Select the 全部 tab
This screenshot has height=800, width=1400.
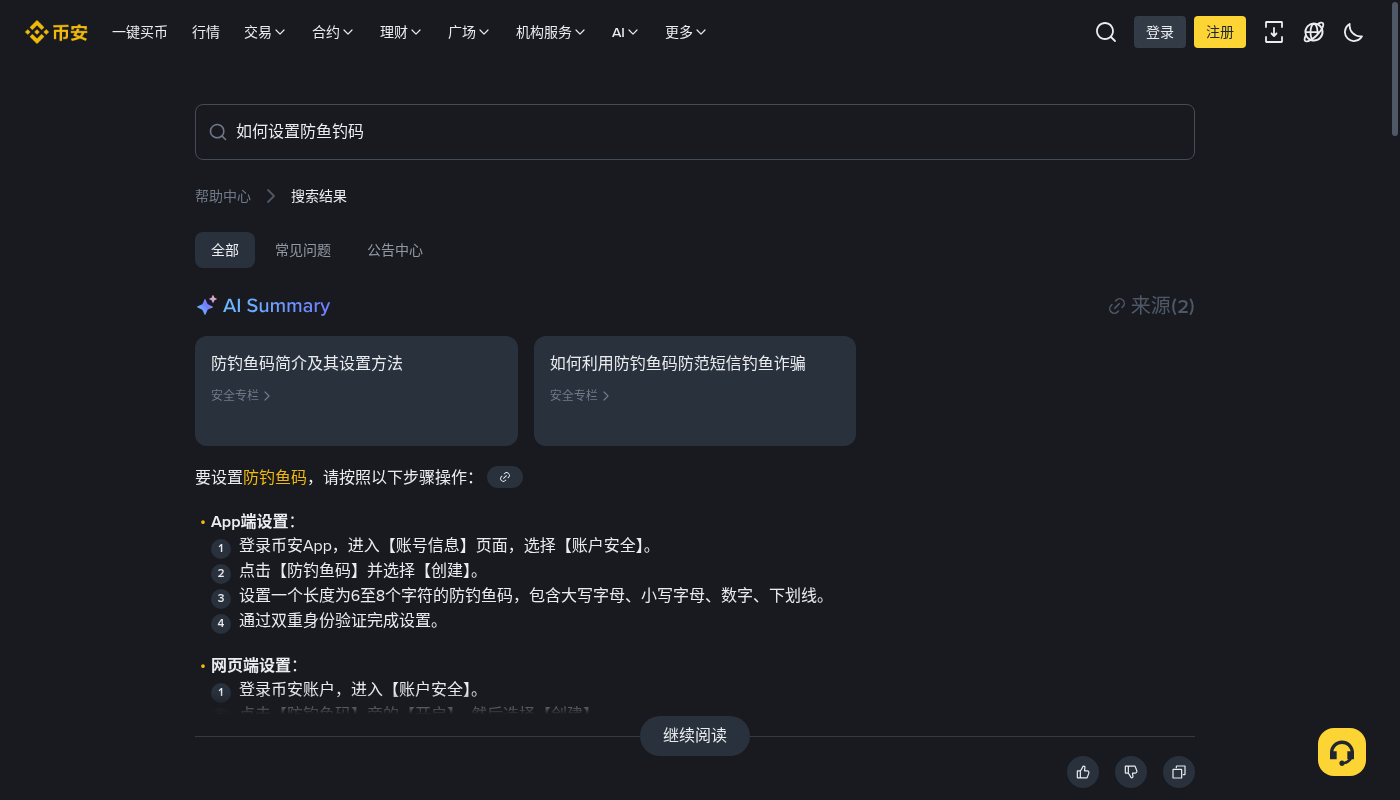pyautogui.click(x=225, y=250)
